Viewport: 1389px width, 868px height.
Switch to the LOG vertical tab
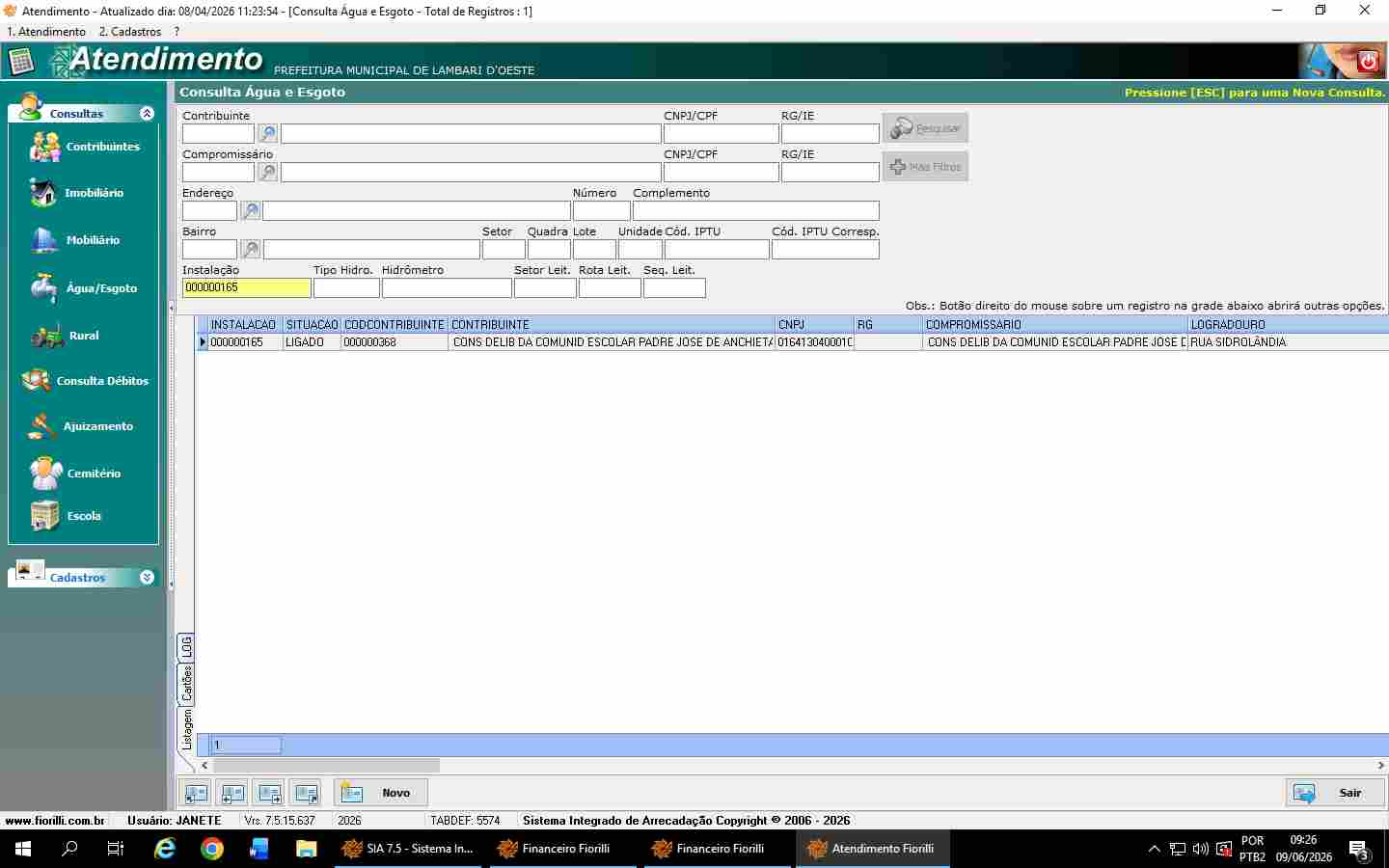coord(186,647)
